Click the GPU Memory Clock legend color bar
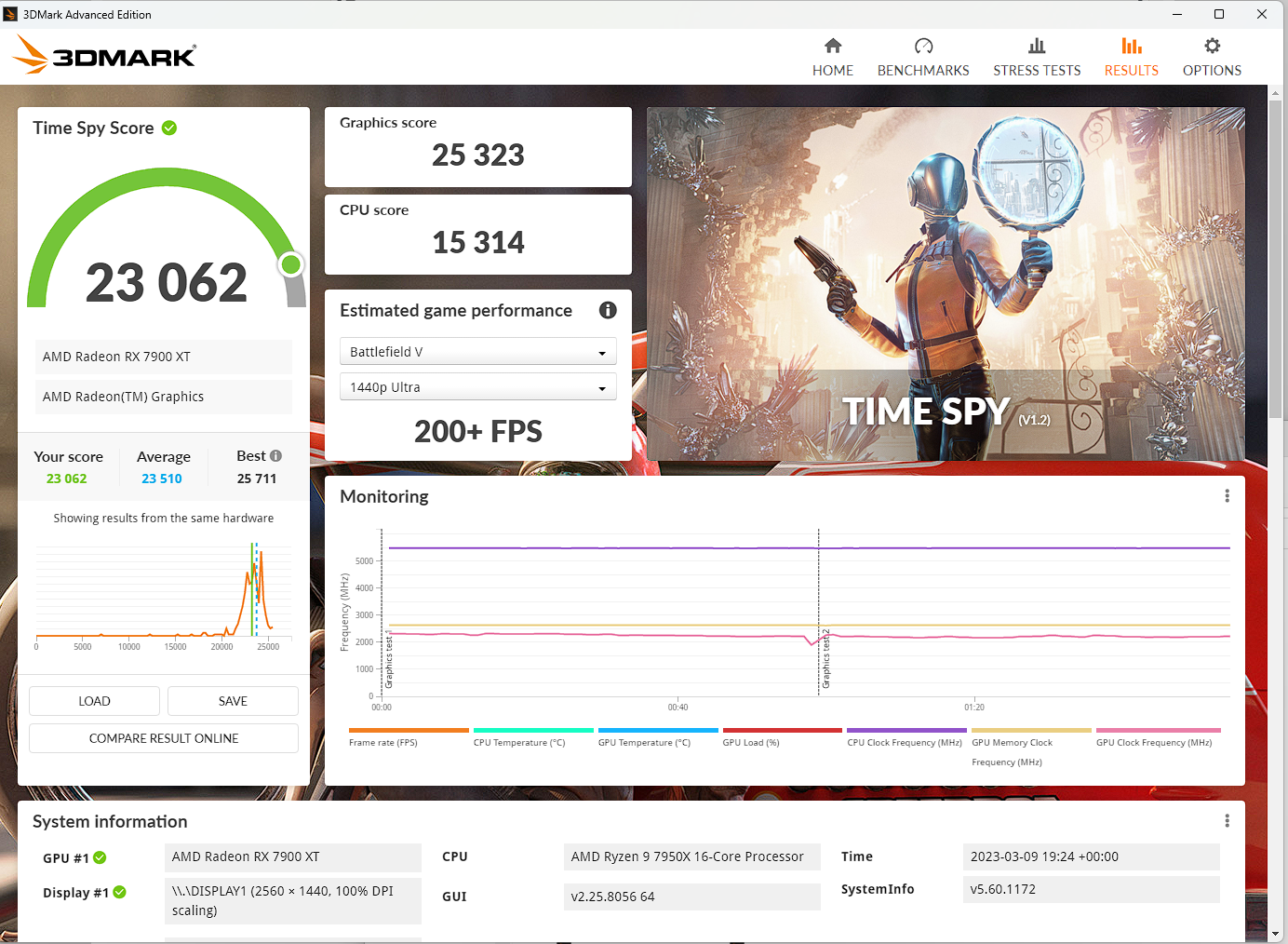Image resolution: width=1288 pixels, height=944 pixels. [x=1030, y=731]
